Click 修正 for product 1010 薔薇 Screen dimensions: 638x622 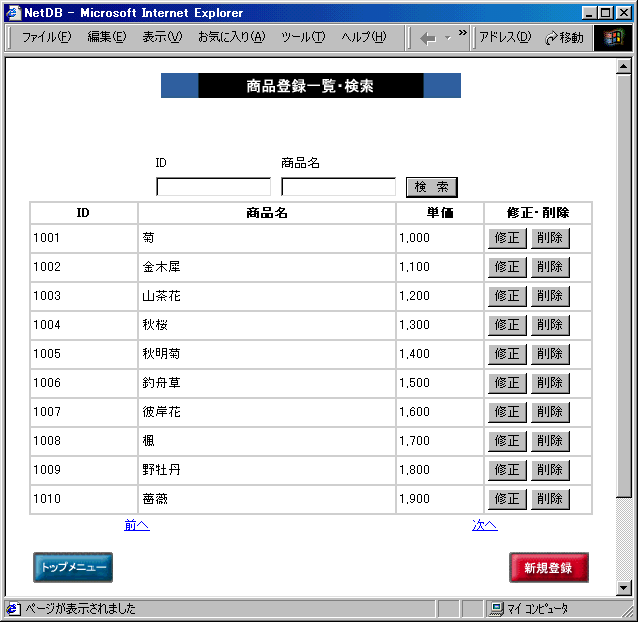tap(507, 499)
